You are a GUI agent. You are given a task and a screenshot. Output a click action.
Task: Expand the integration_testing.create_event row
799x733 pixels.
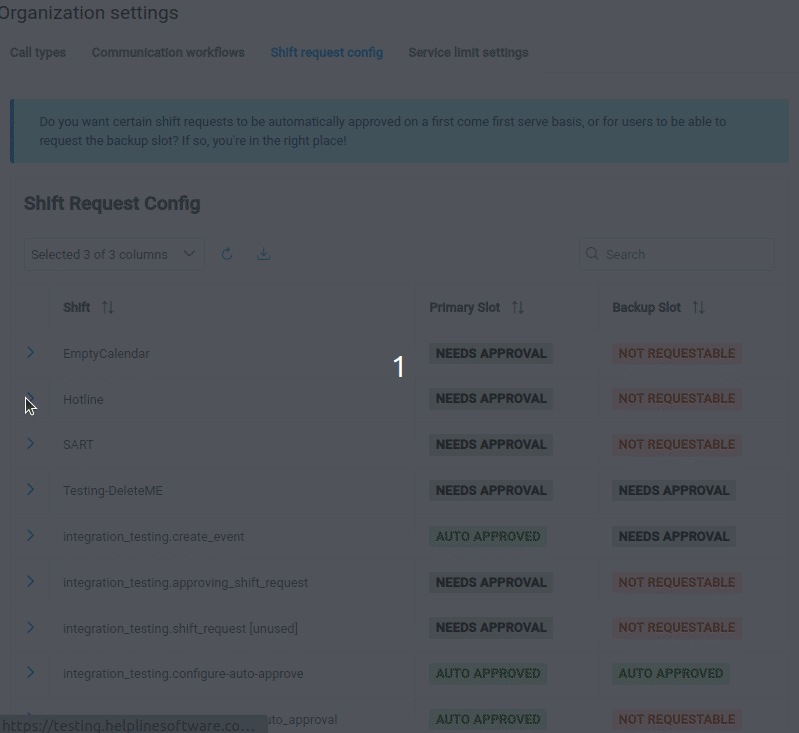31,535
